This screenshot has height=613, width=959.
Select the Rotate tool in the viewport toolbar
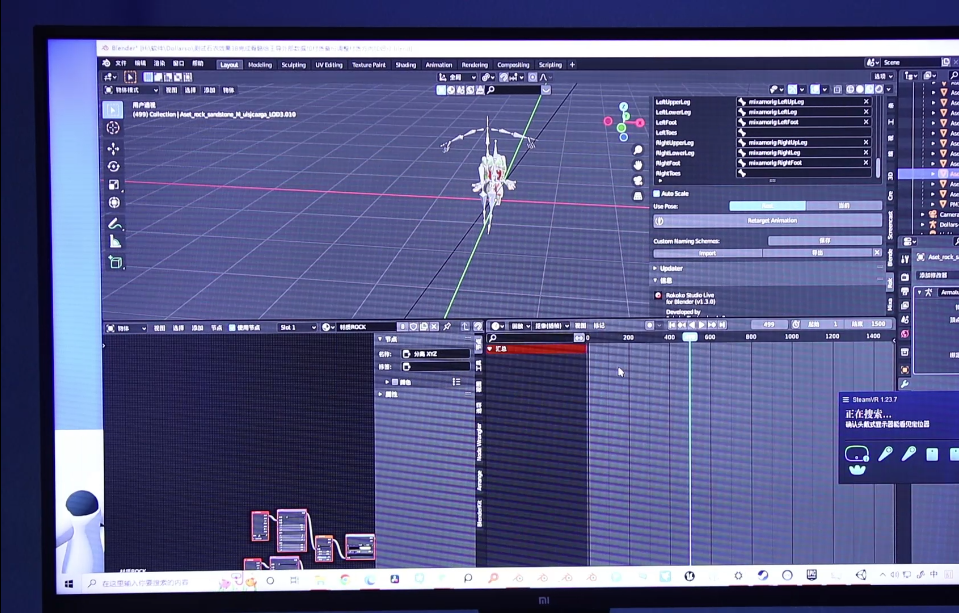click(x=113, y=166)
